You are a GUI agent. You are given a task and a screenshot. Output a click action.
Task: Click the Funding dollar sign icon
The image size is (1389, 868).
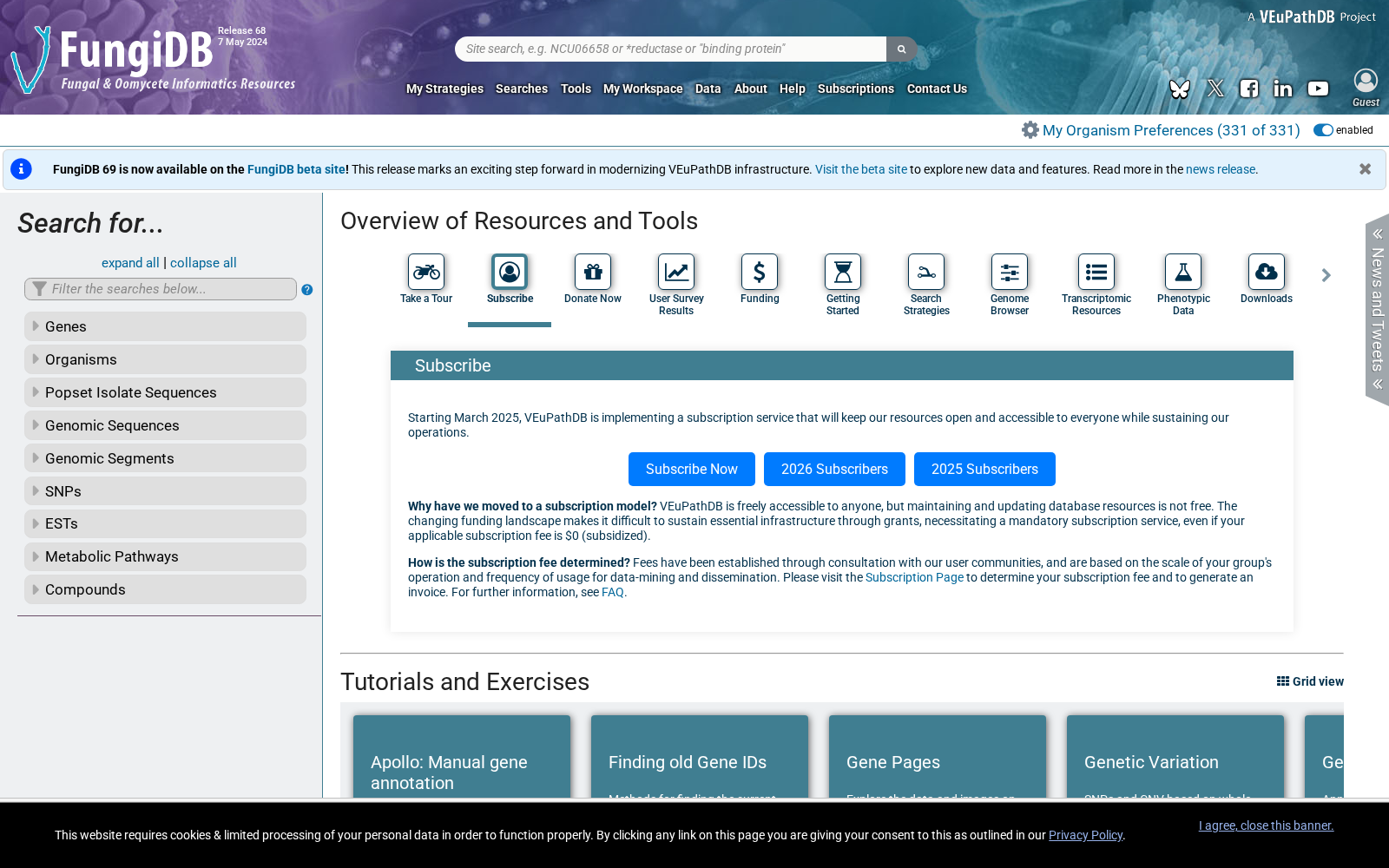[760, 272]
